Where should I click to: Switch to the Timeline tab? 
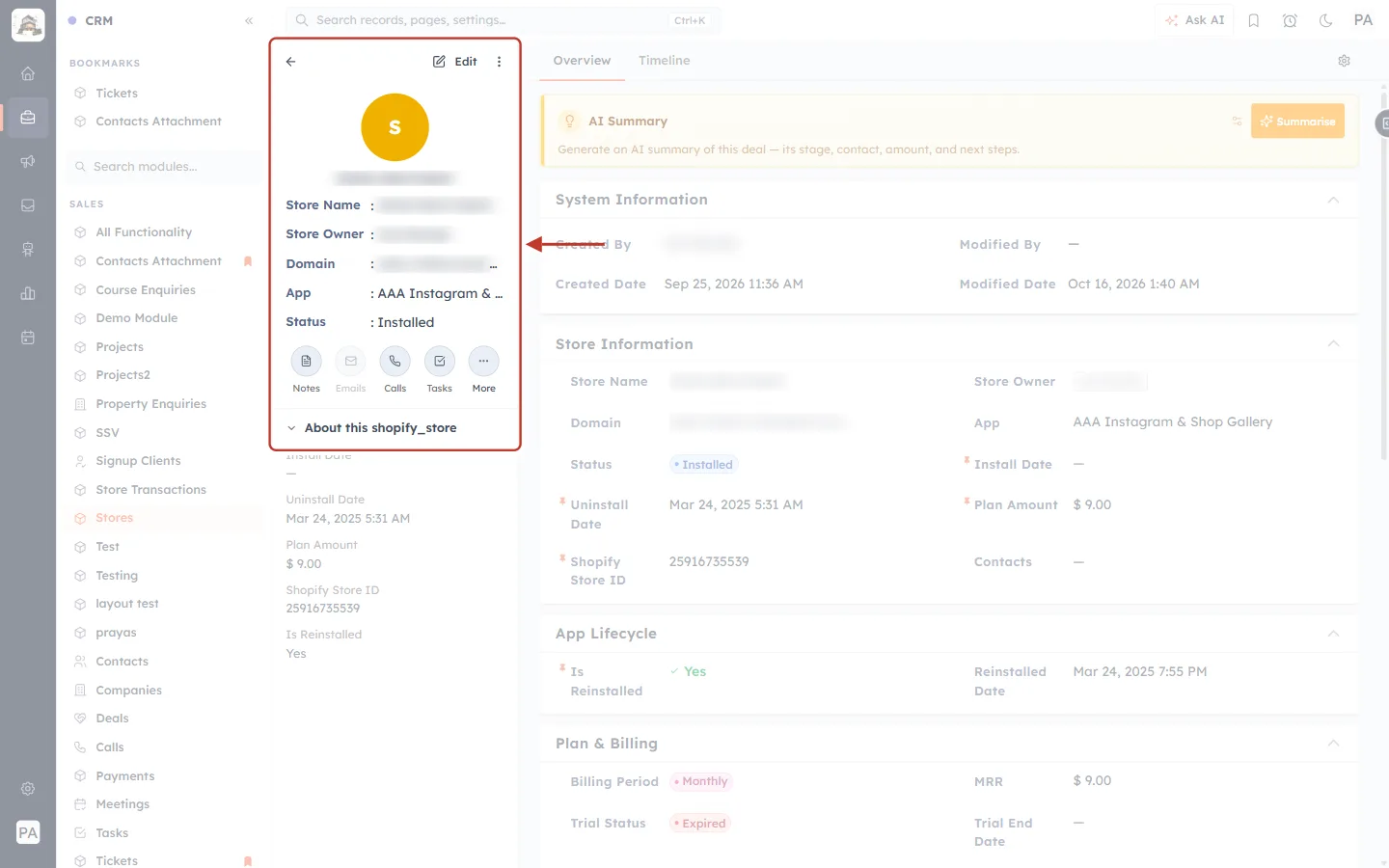coord(664,61)
